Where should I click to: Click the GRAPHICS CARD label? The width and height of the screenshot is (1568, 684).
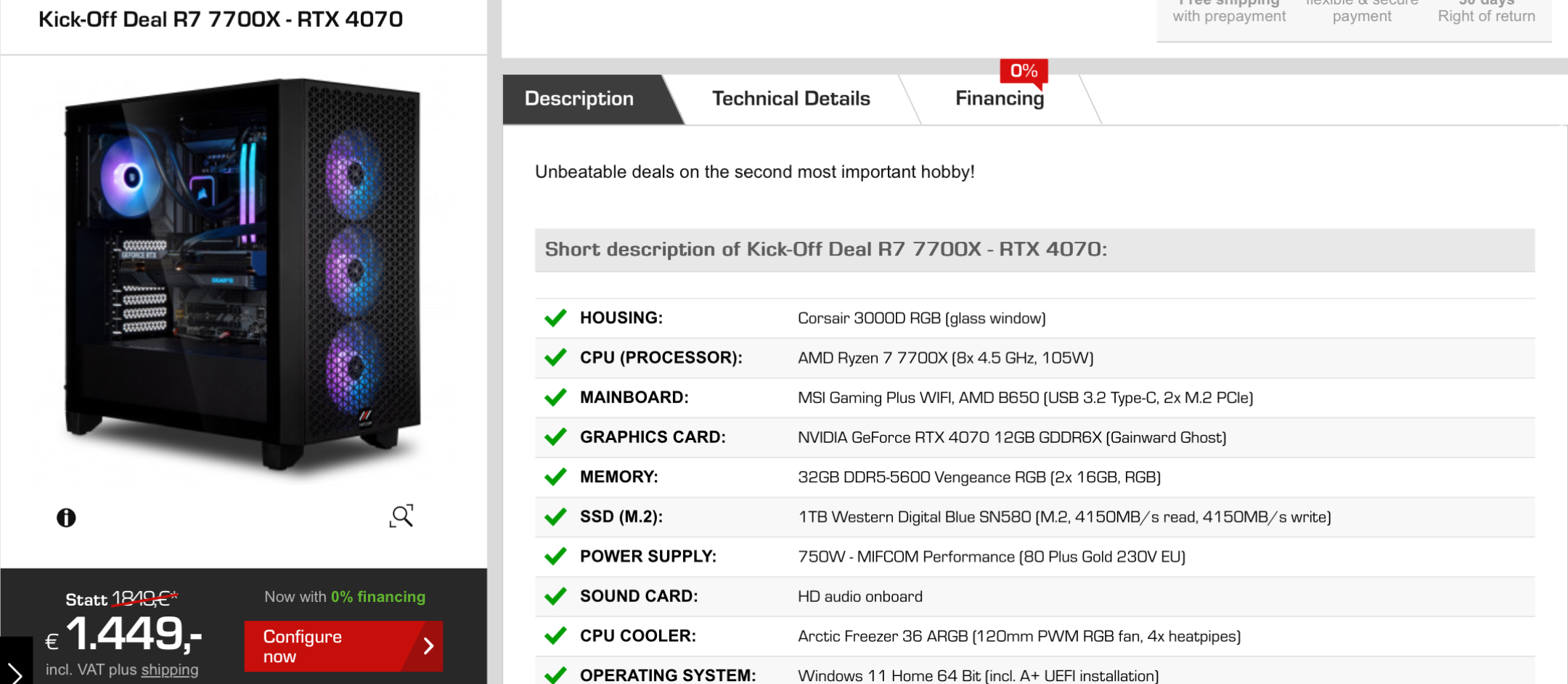[653, 437]
